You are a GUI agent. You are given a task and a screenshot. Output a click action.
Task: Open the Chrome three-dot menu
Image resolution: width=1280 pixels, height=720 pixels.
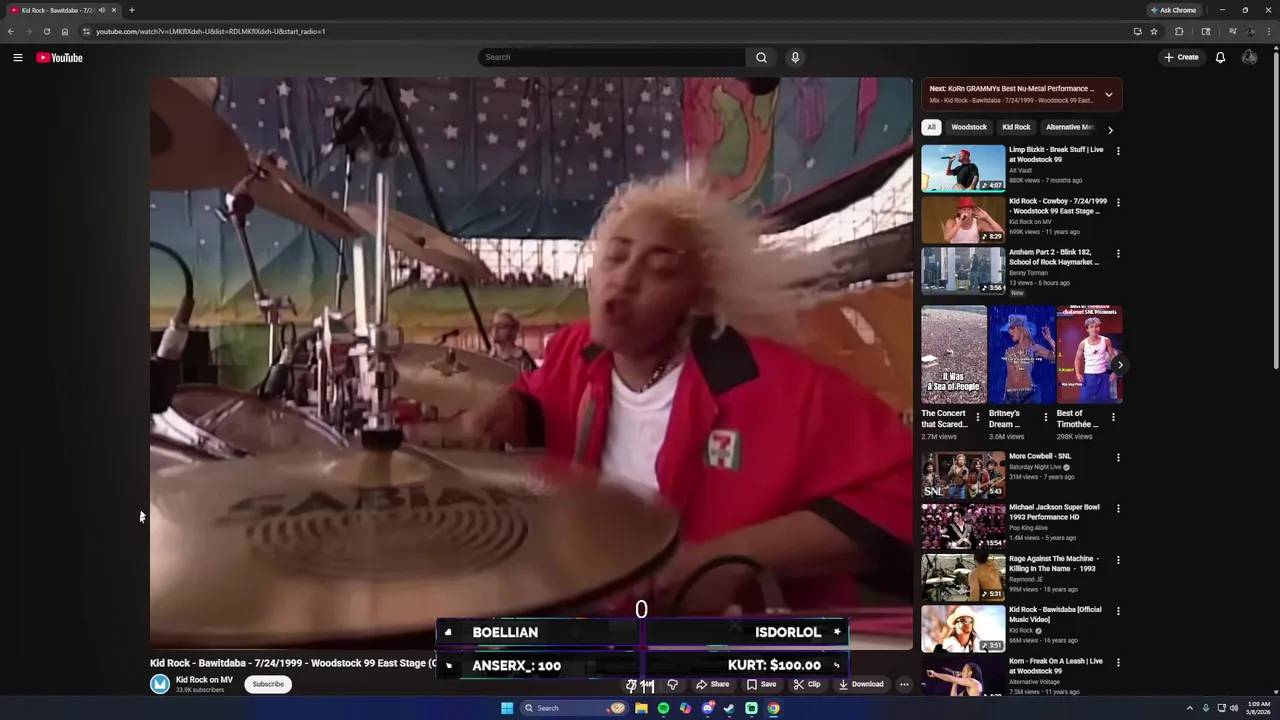(x=1269, y=31)
